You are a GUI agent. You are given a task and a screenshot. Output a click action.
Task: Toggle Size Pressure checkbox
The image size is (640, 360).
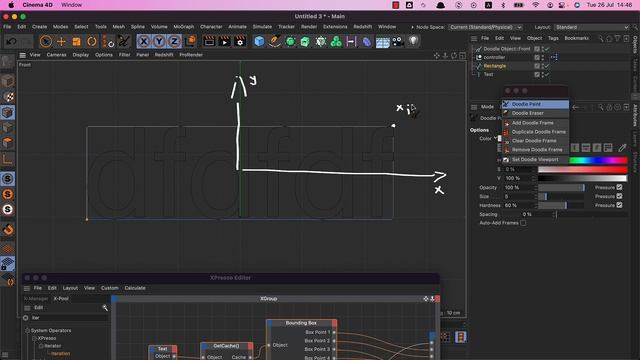pyautogui.click(x=619, y=196)
